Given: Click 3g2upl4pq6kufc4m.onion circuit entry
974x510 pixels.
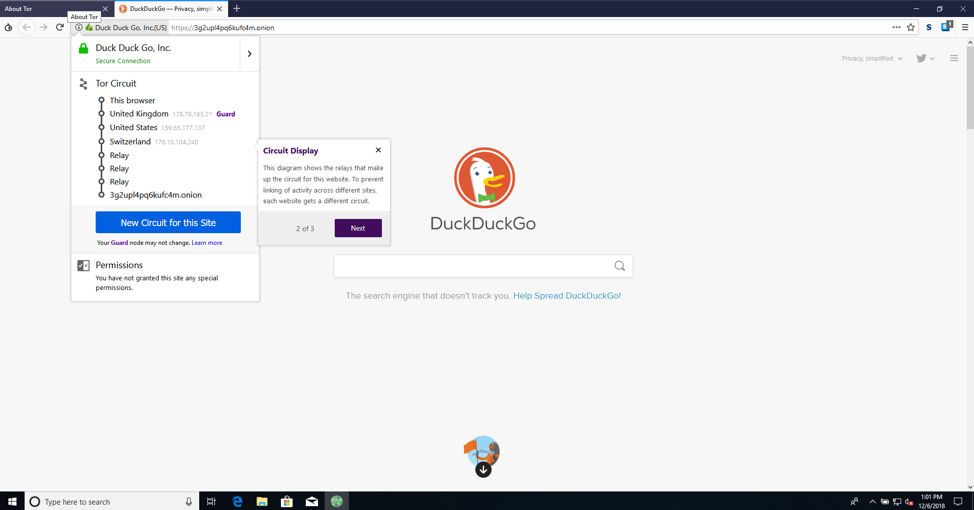Looking at the screenshot, I should tap(156, 194).
